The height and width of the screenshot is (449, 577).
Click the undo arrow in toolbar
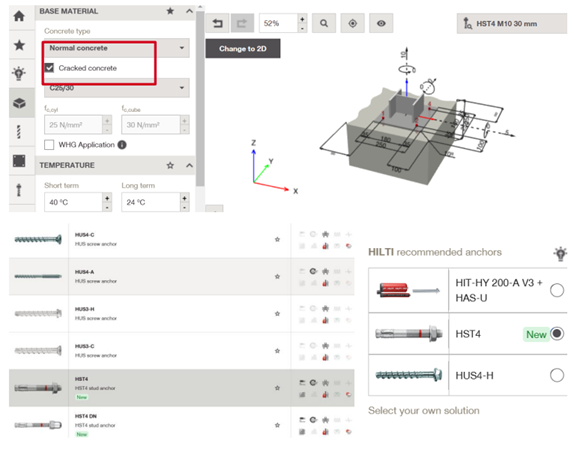point(217,24)
